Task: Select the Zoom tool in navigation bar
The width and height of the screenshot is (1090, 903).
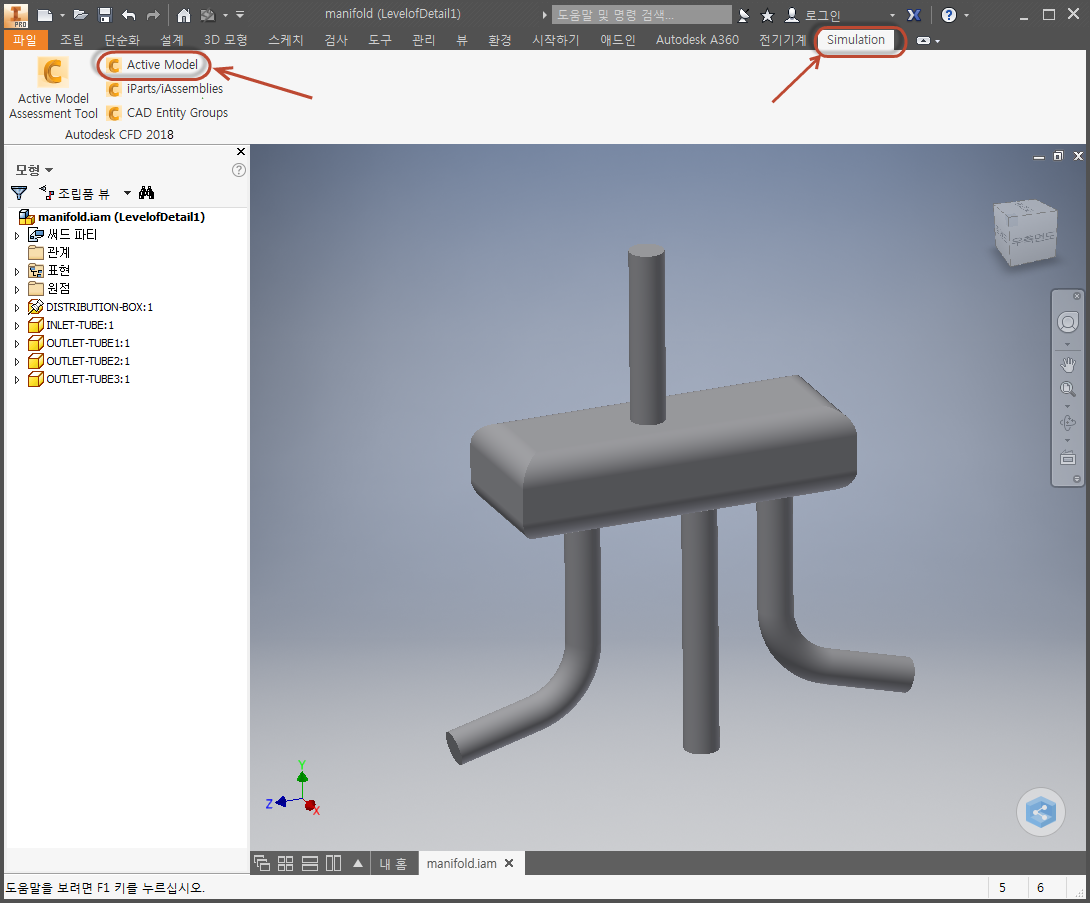Action: (1068, 389)
